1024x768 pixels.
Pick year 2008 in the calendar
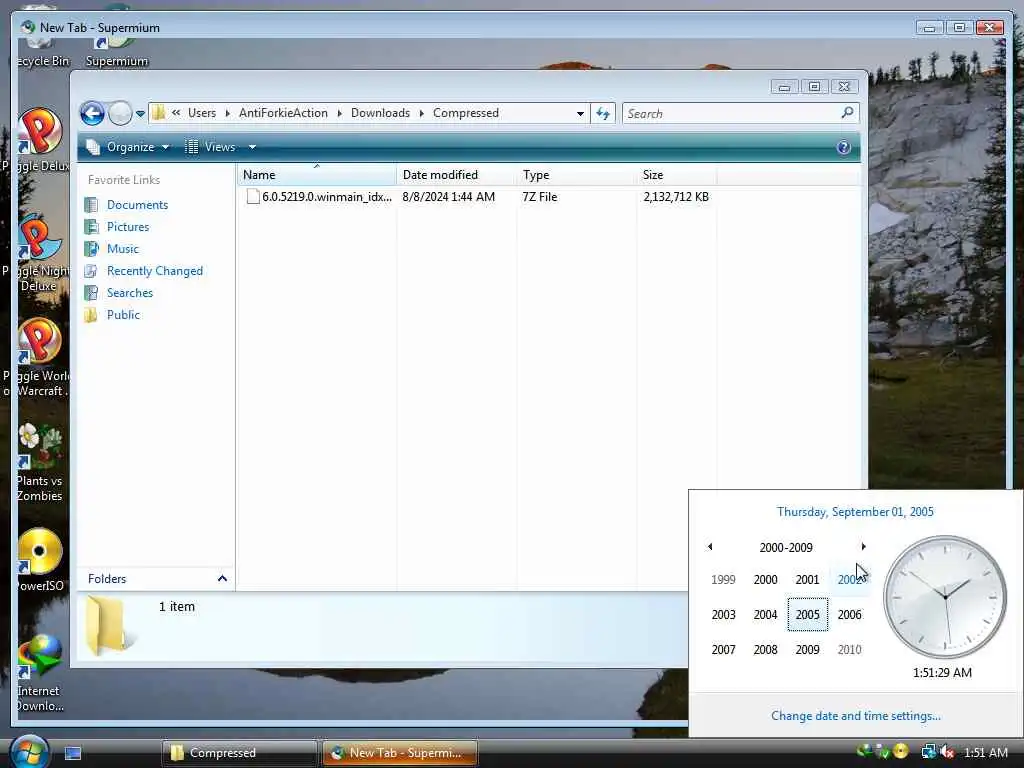point(765,650)
